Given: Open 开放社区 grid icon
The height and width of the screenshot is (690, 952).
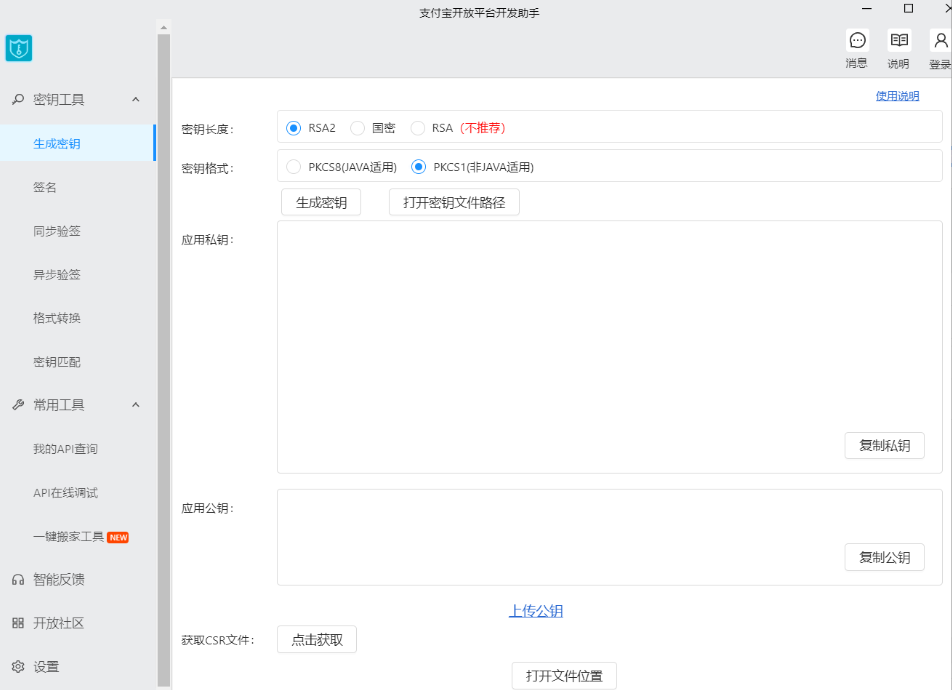Looking at the screenshot, I should pyautogui.click(x=17, y=623).
